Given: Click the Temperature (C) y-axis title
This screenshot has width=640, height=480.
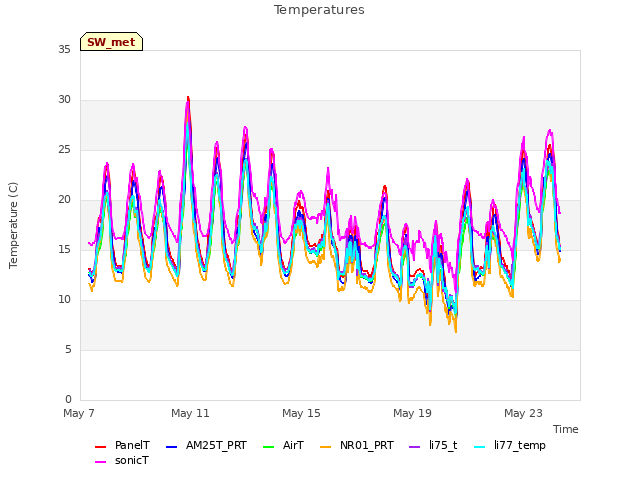Looking at the screenshot, I should pyautogui.click(x=13, y=225).
